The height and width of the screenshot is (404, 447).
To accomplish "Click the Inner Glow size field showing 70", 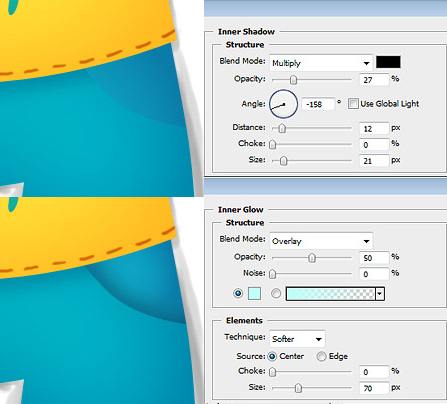I will click(374, 388).
